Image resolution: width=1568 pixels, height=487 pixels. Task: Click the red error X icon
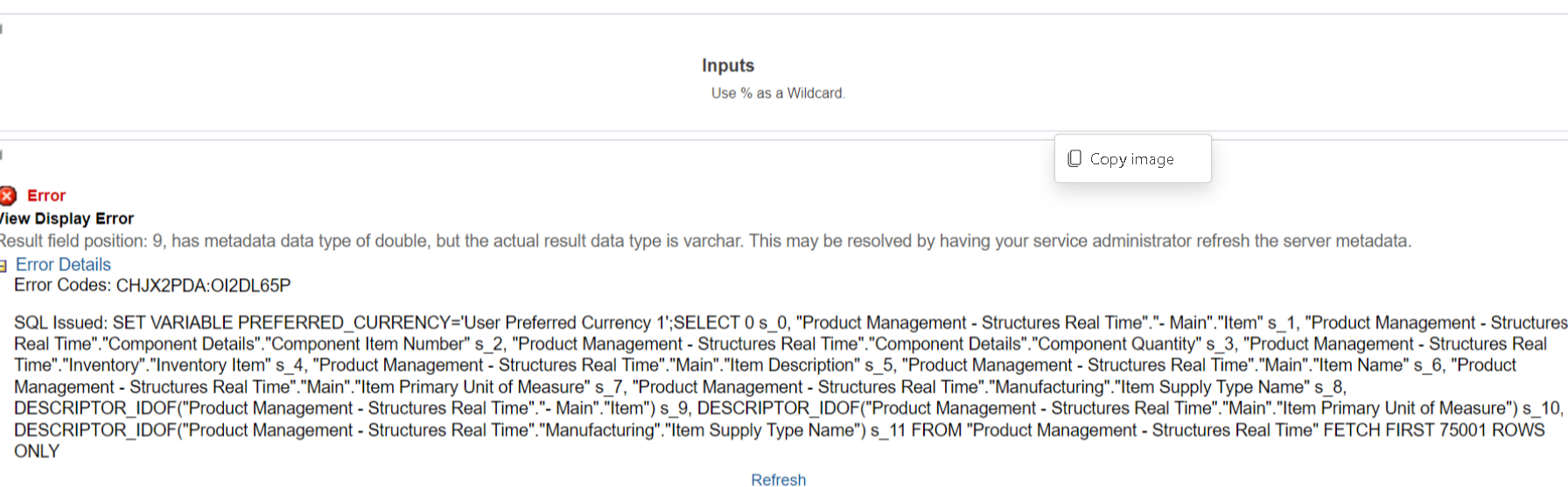click(7, 196)
